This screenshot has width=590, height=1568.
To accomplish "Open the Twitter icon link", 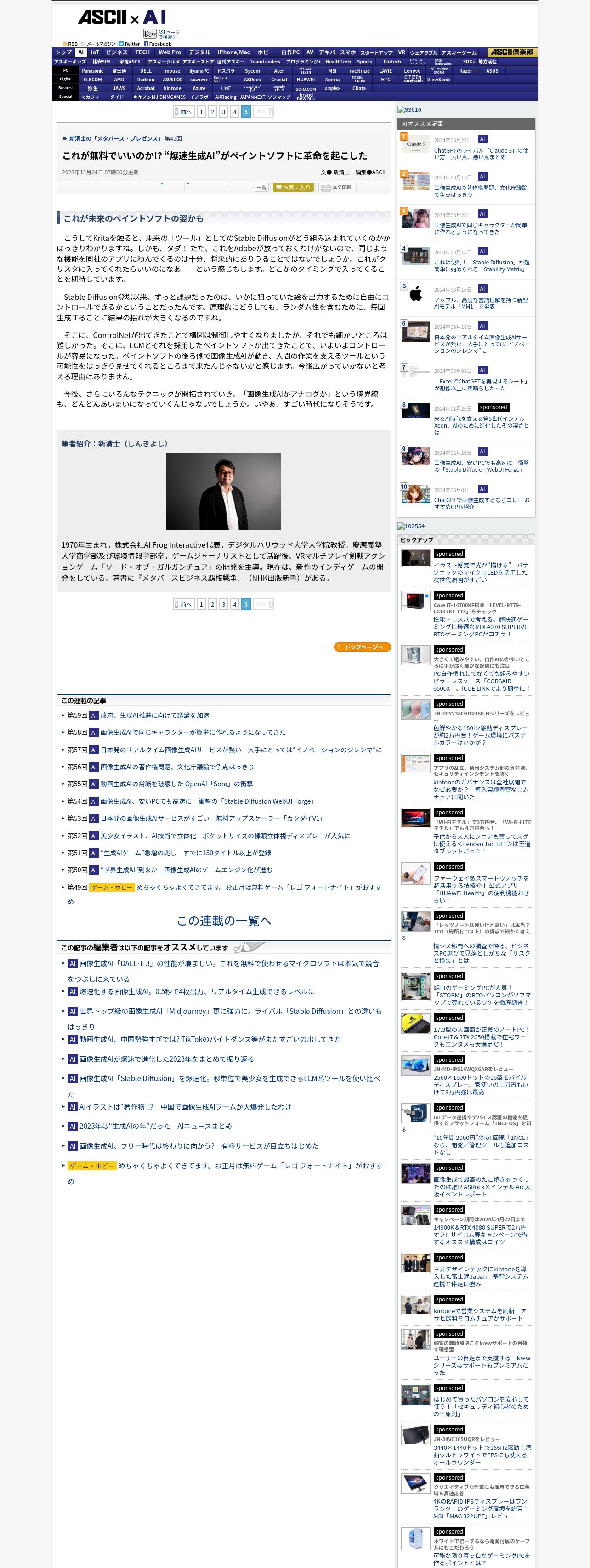I will pos(129,44).
